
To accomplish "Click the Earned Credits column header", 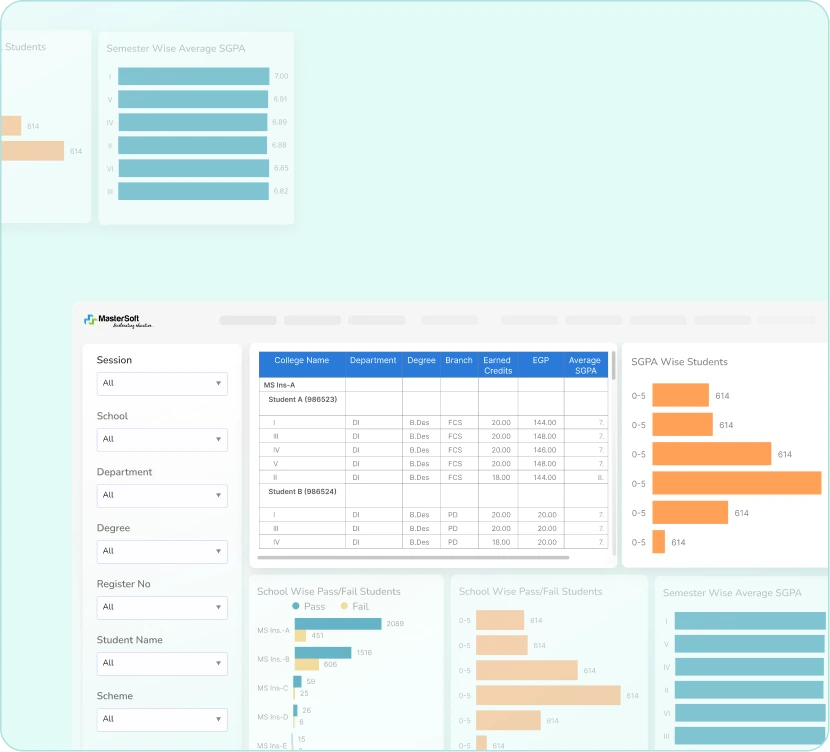I will (x=497, y=365).
